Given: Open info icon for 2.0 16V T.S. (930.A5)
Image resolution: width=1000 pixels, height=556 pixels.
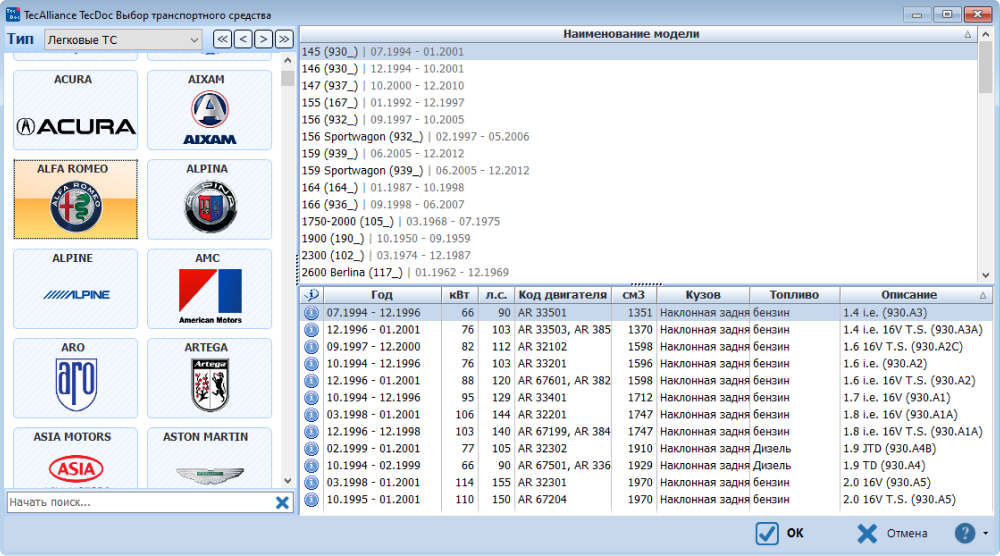Looking at the screenshot, I should [311, 499].
